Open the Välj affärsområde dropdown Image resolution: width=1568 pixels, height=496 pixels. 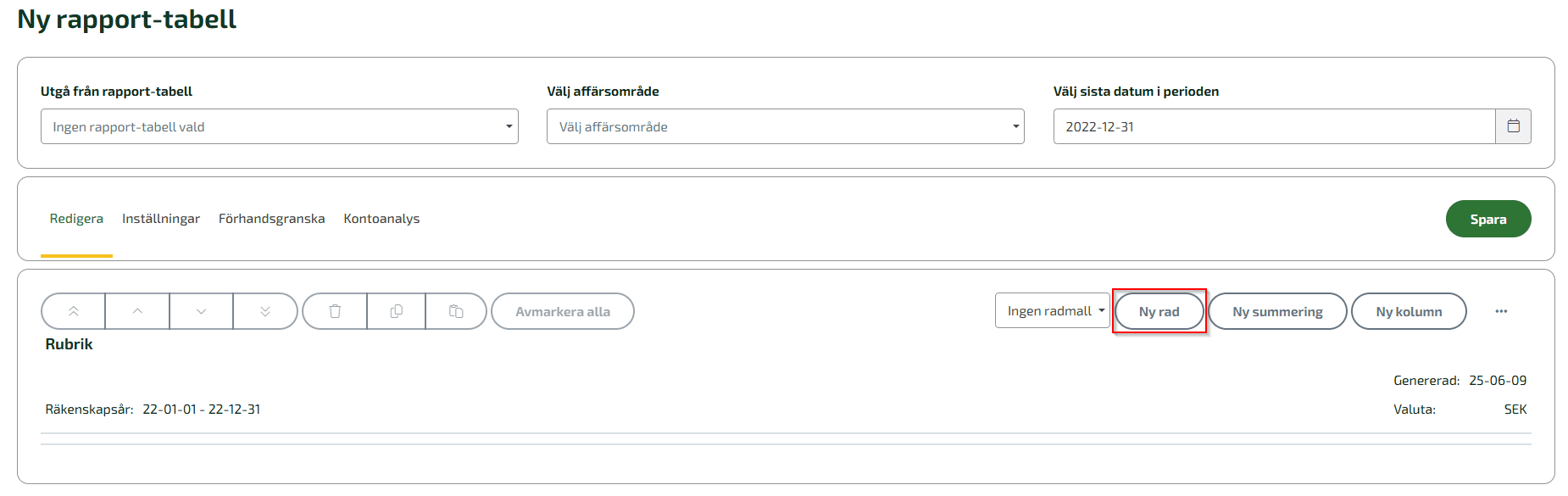pyautogui.click(x=786, y=126)
